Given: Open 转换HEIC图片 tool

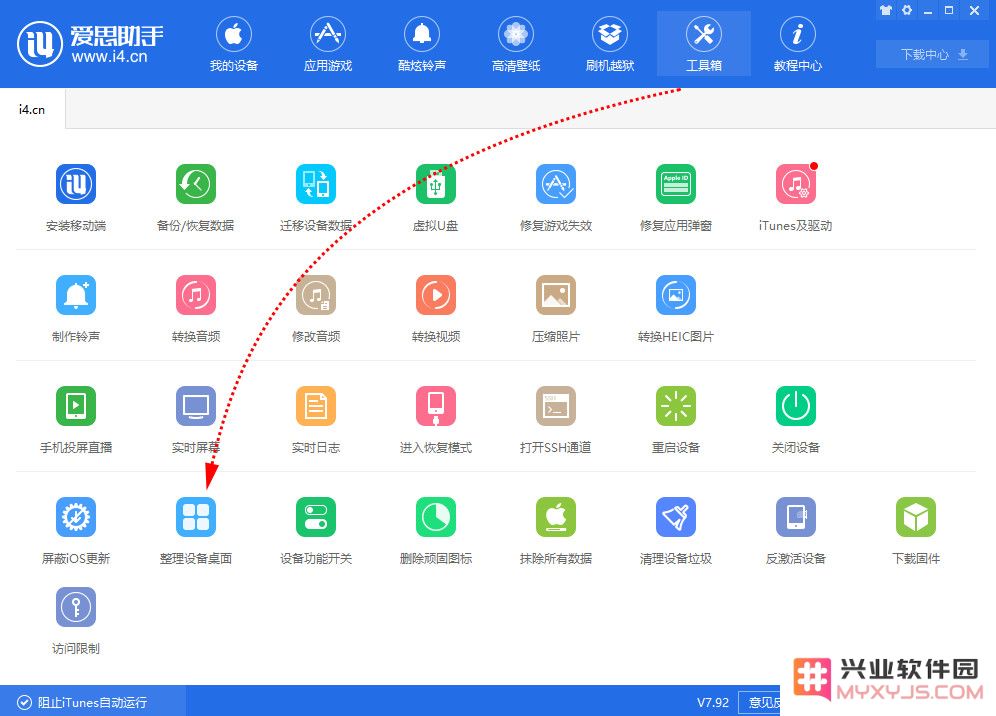Looking at the screenshot, I should pyautogui.click(x=676, y=295).
